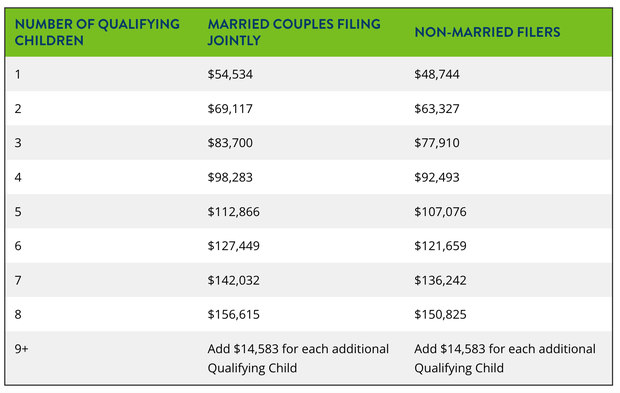Viewport: 620px width, 393px height.
Task: Click the $127,449 value
Action: [x=234, y=246]
